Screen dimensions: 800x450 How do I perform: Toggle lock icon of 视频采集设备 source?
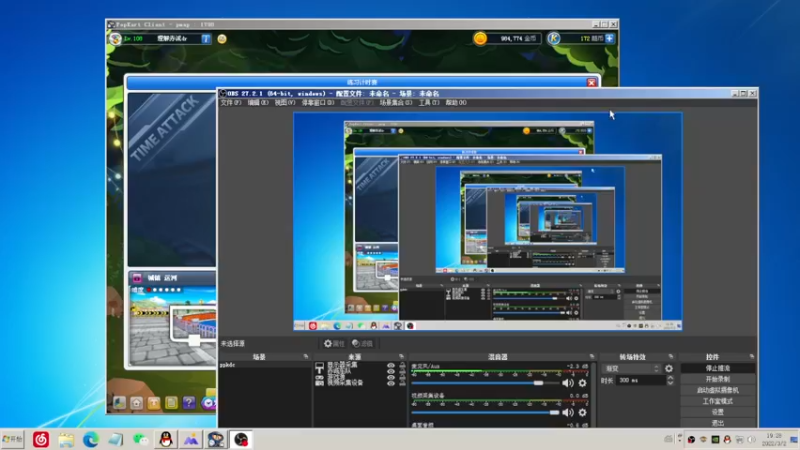click(x=402, y=383)
